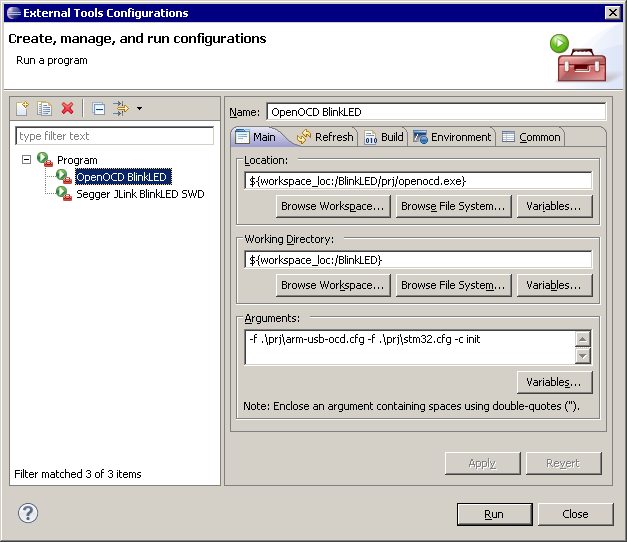Collapse all configurations in the tree

[x=98, y=108]
